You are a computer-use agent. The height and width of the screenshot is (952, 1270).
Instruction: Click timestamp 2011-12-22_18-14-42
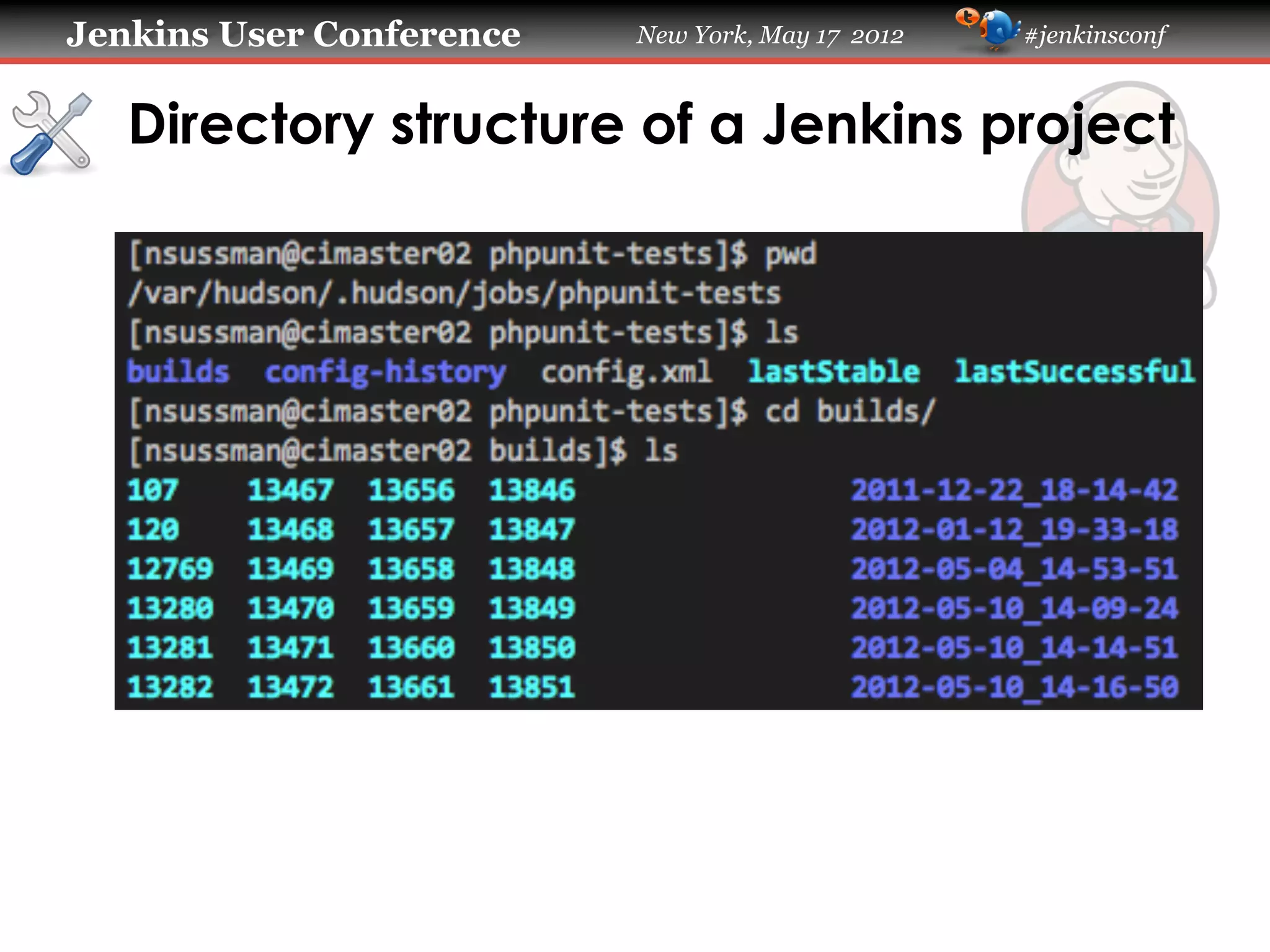[1015, 491]
